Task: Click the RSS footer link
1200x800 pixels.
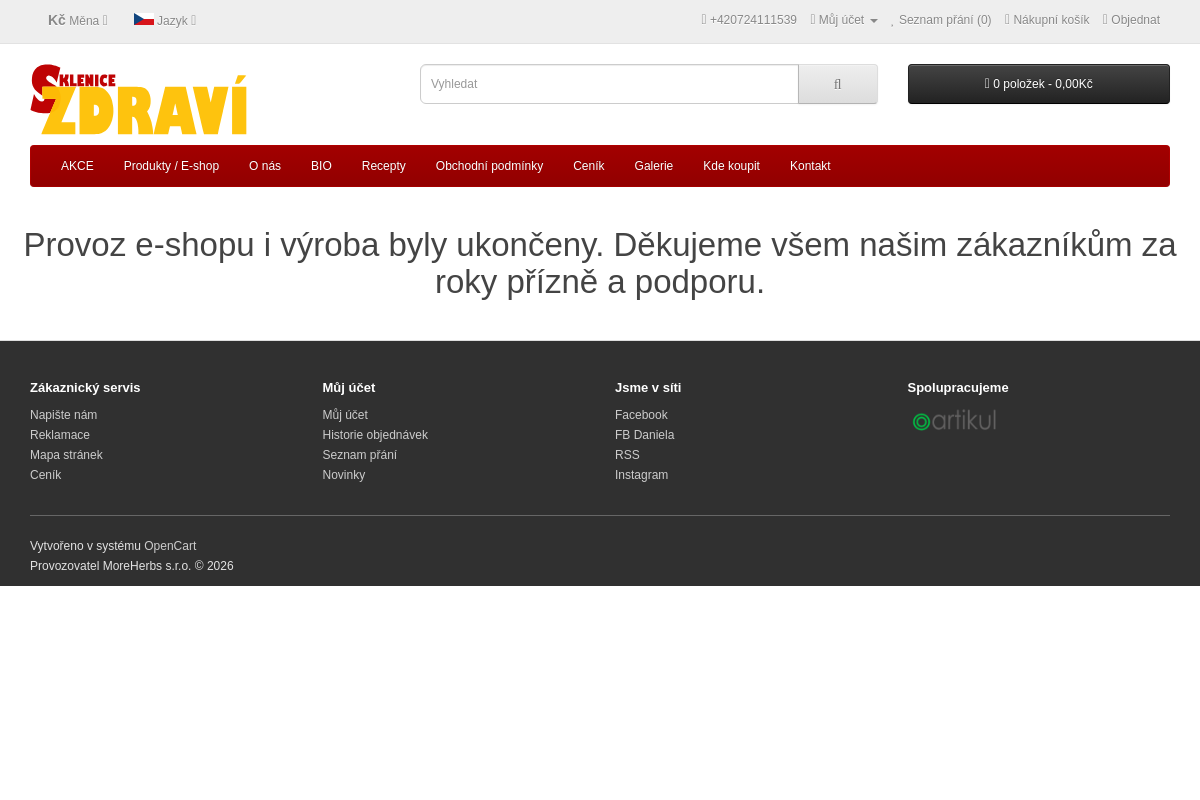Action: (x=627, y=455)
